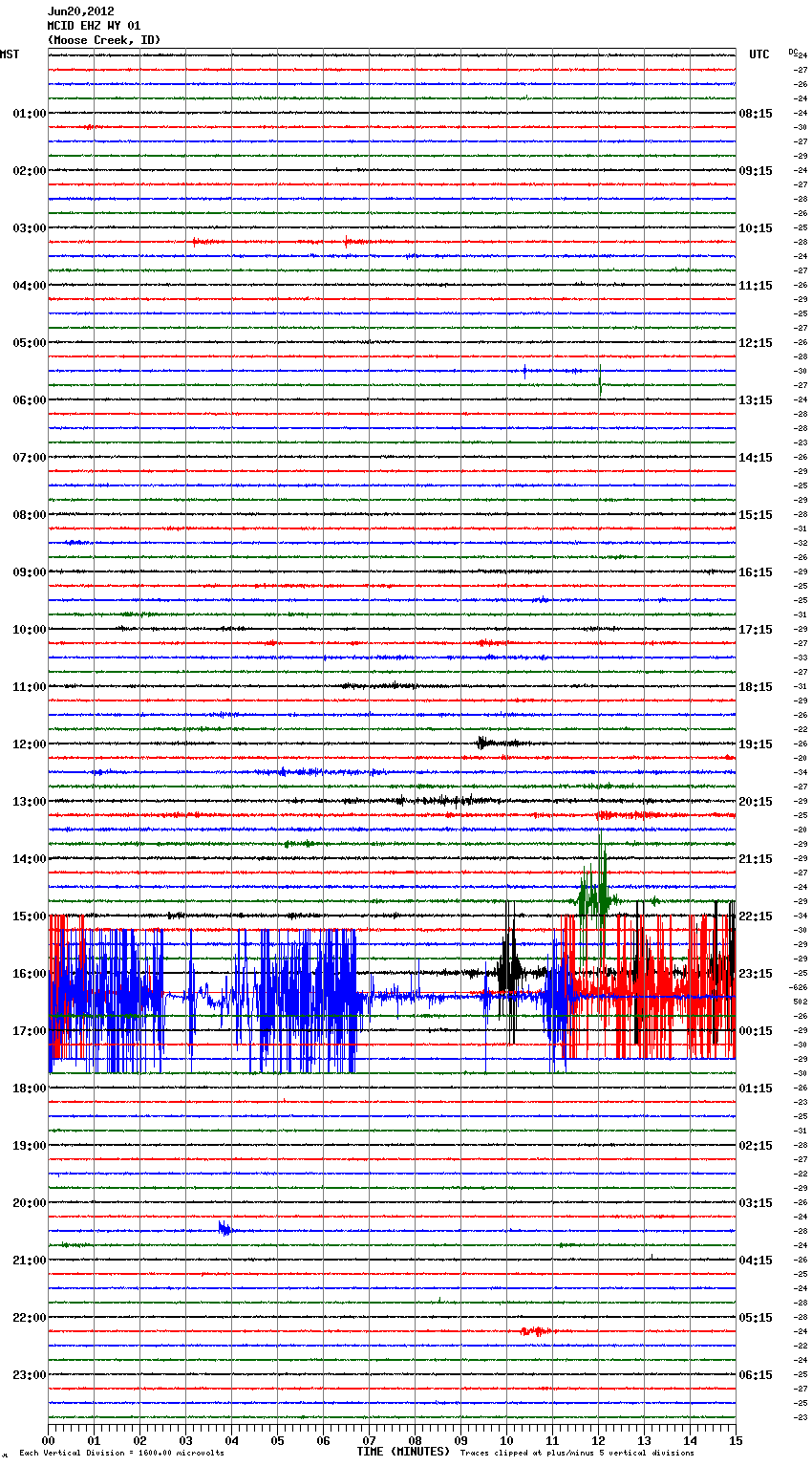Click the date label Jun20,2012
This screenshot has height=1466, width=812.
81,11
